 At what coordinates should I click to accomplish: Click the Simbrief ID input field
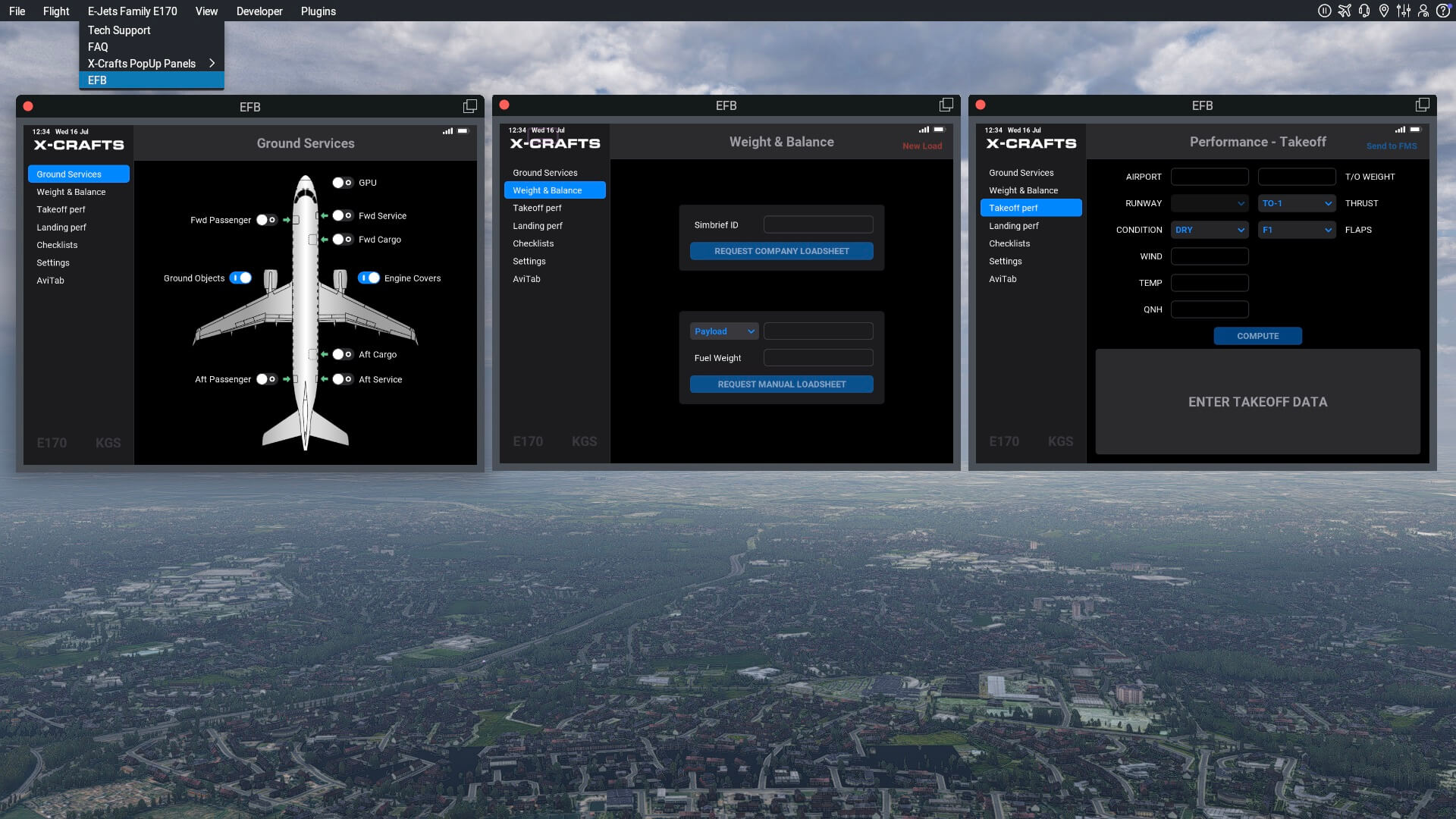coord(818,225)
